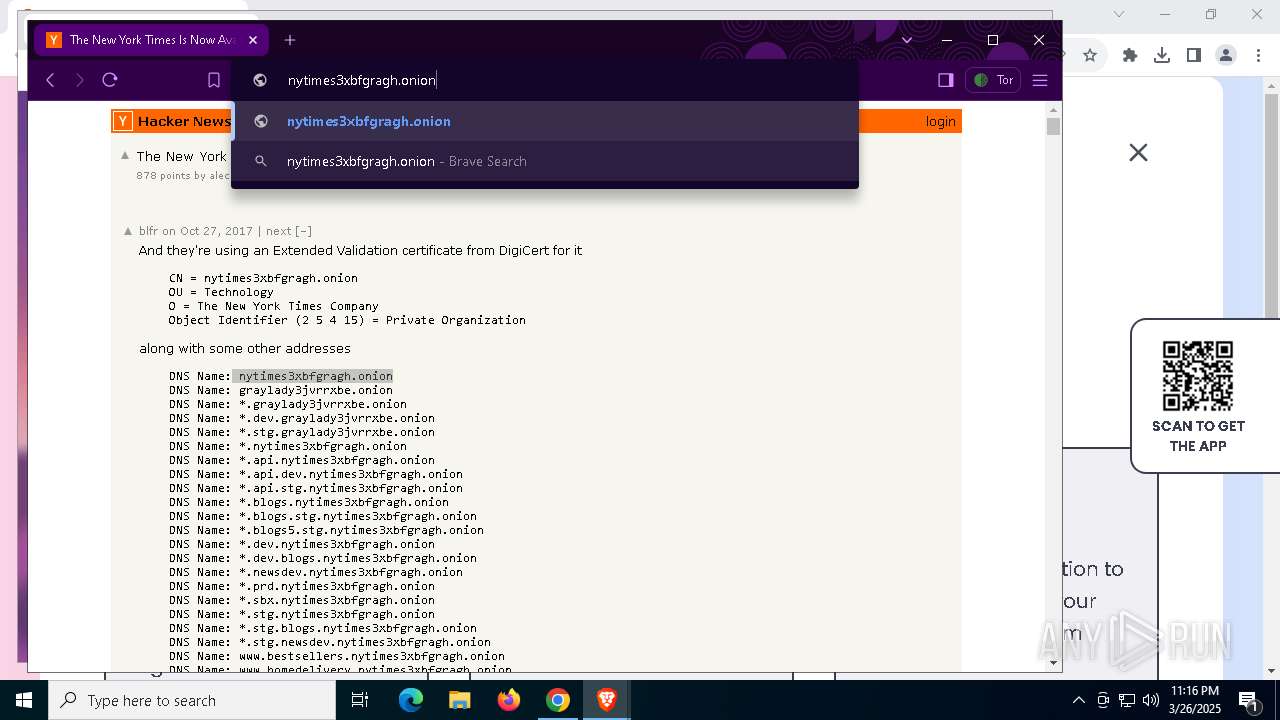
Task: Switch to Chrome from taskbar
Action: (x=558, y=700)
